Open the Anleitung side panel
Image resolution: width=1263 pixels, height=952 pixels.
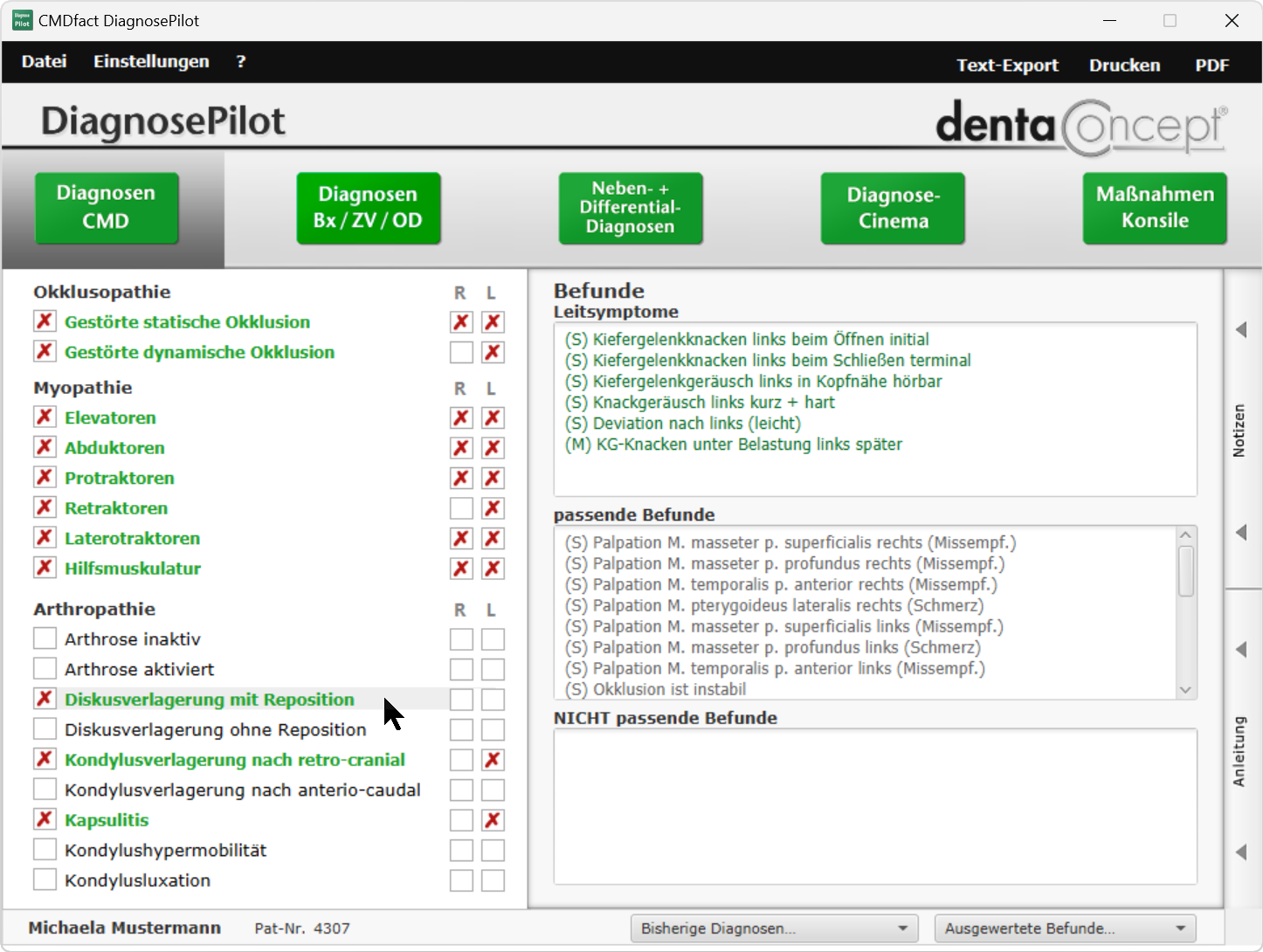click(1239, 751)
